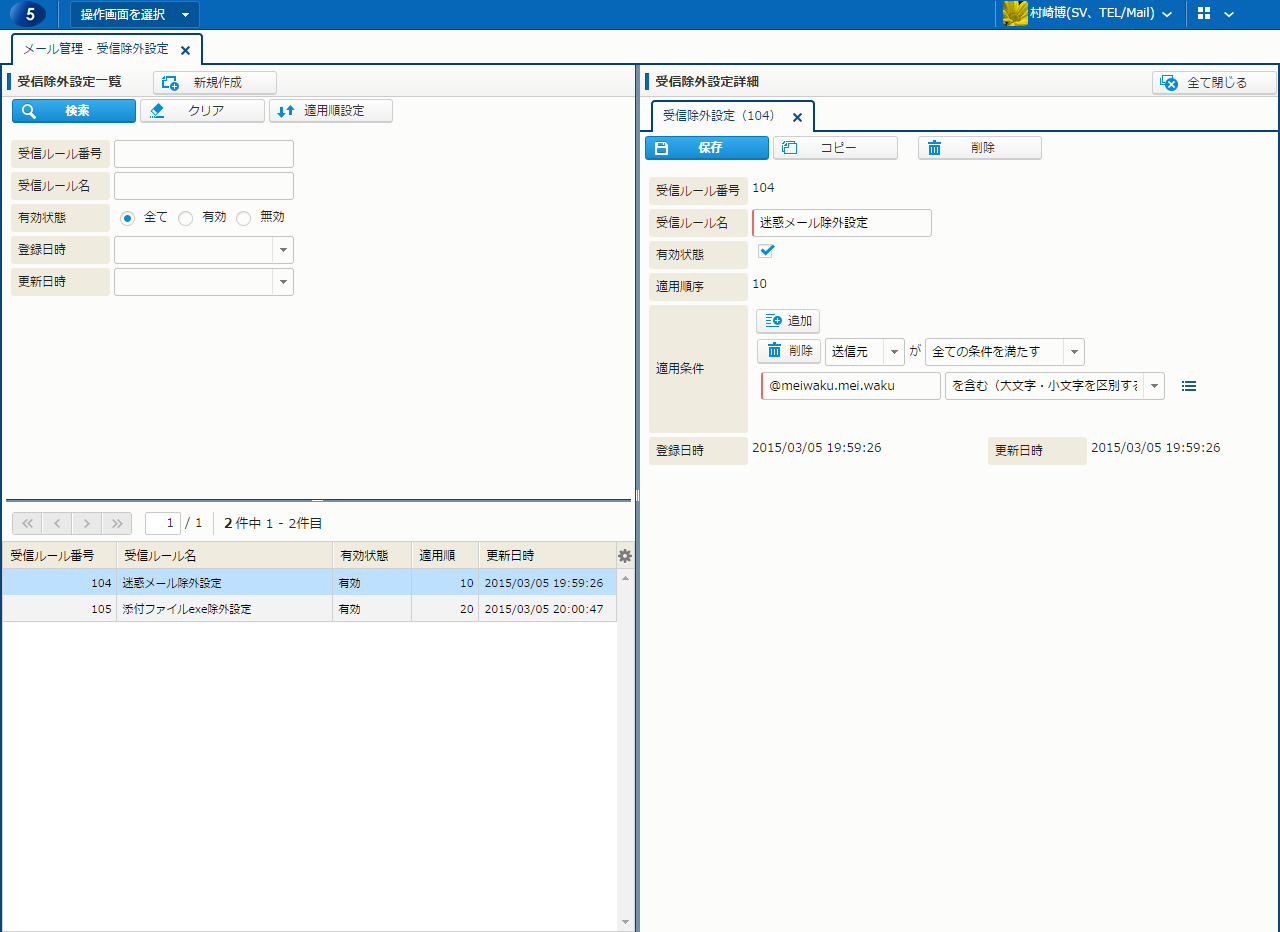The height and width of the screenshot is (932, 1280).
Task: Open the 全ての条件を満たす dropdown
Action: click(1073, 352)
